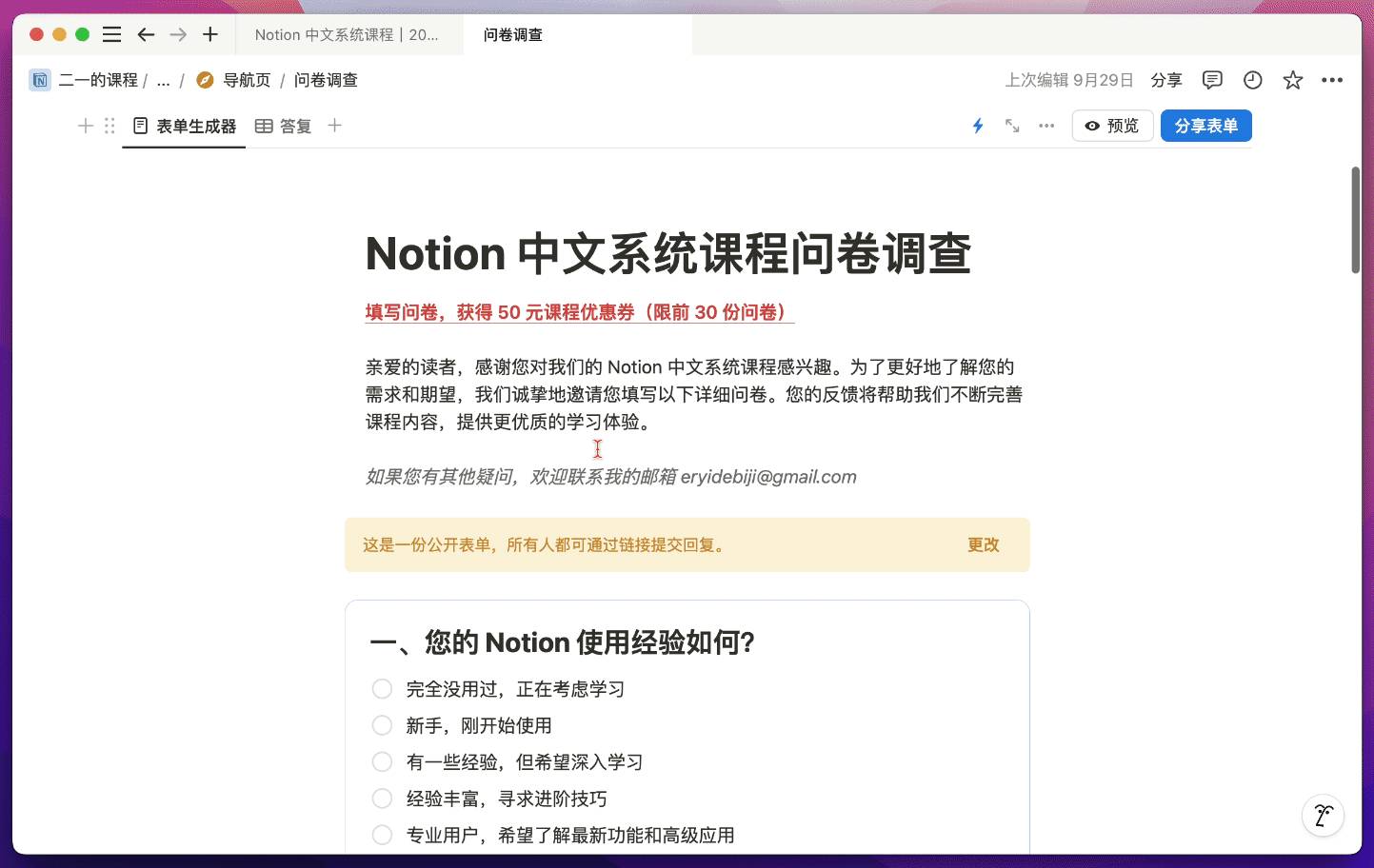Click the workspace icon beside 二一的课程
This screenshot has height=868, width=1374.
[40, 80]
